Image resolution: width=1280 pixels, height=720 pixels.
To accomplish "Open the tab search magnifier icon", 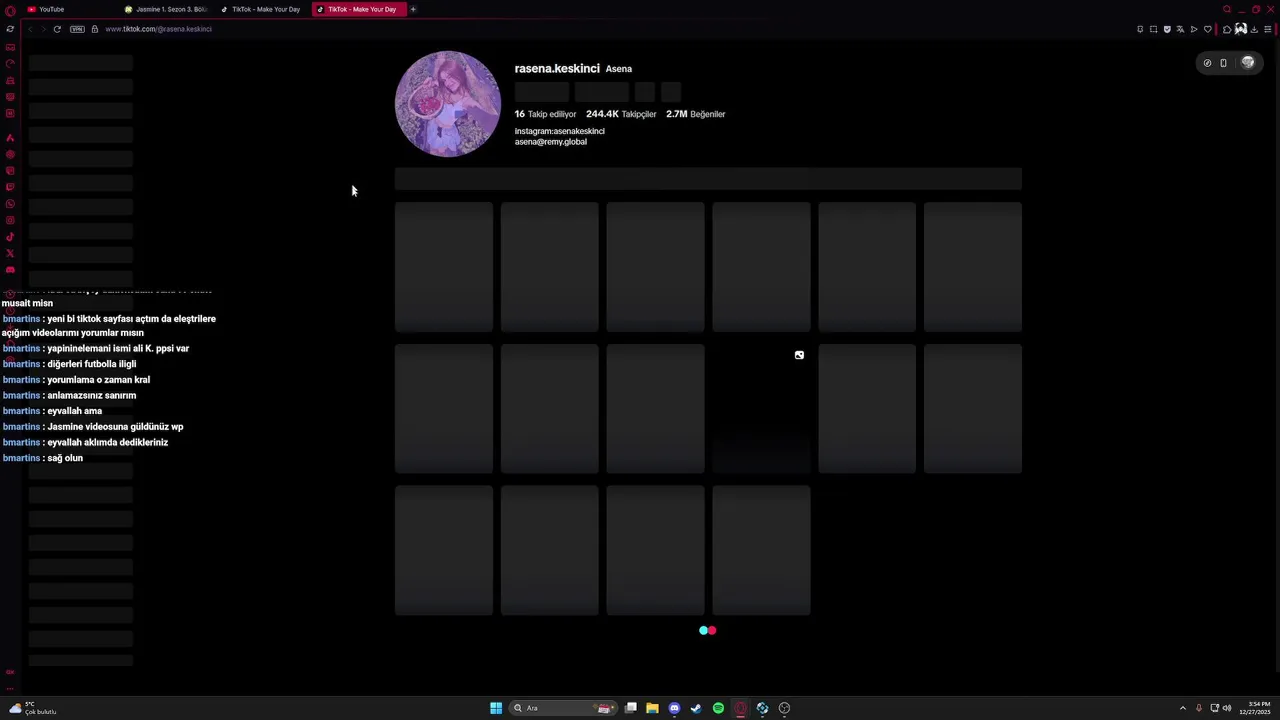I will [x=1227, y=9].
